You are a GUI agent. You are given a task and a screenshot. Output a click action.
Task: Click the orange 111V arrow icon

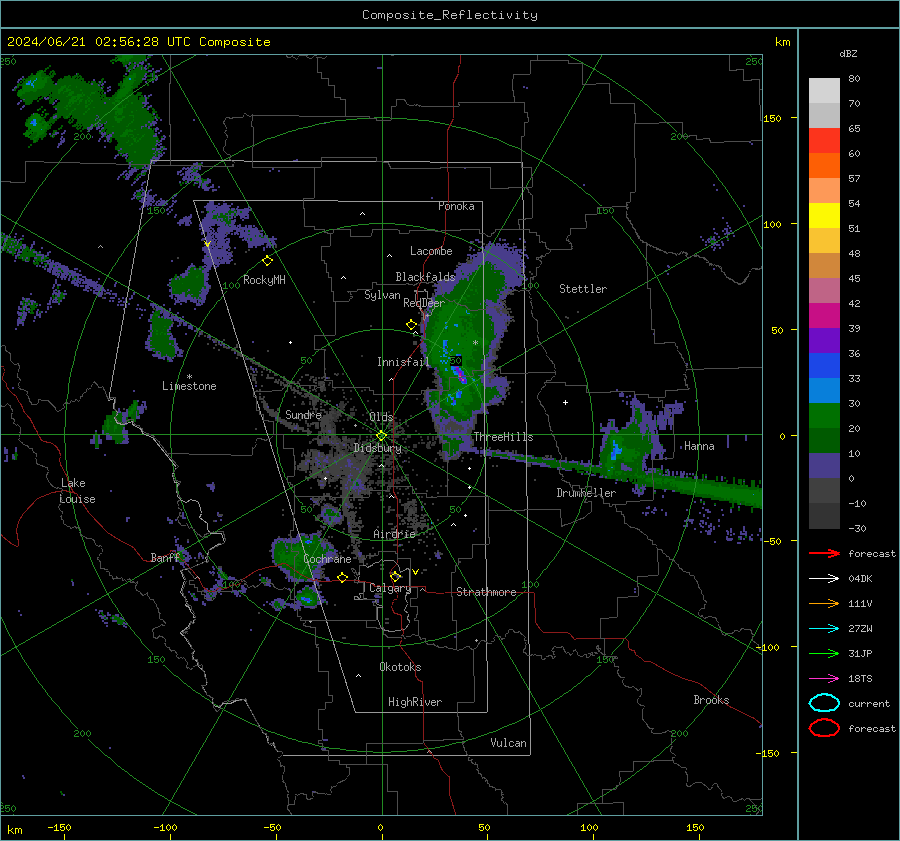824,603
